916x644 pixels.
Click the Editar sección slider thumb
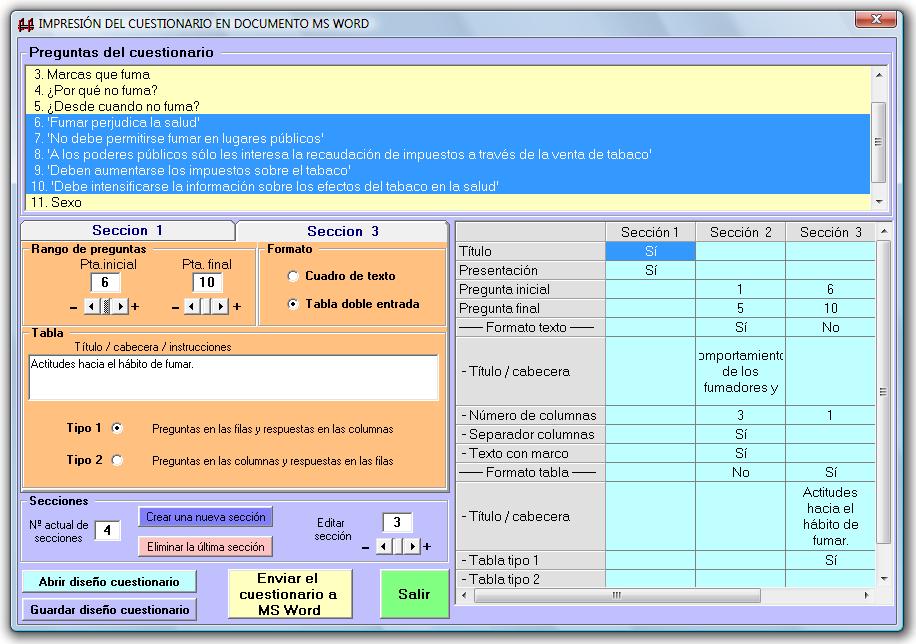398,546
